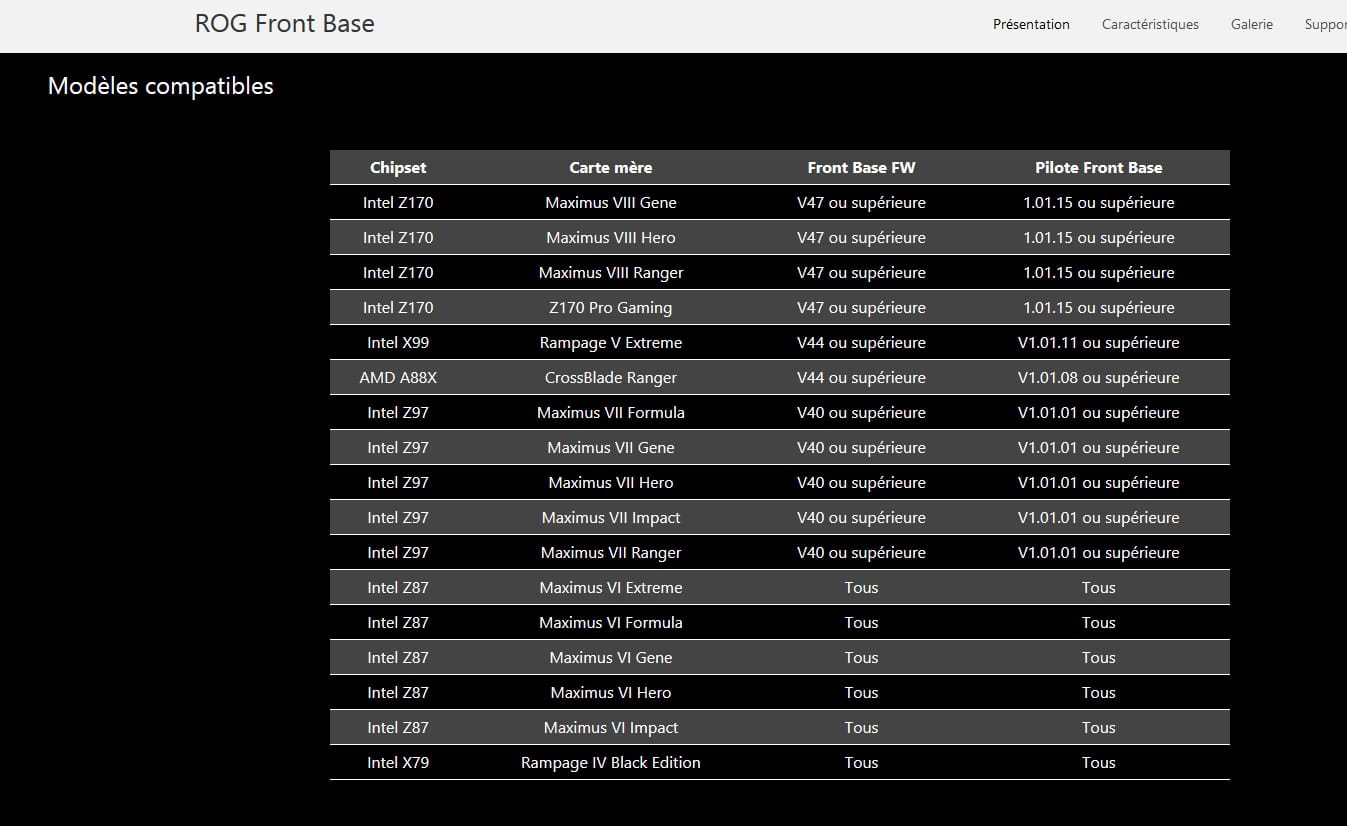Click Intel Z87 in the Maximus VI Extreme row
1347x826 pixels.
[x=398, y=588]
